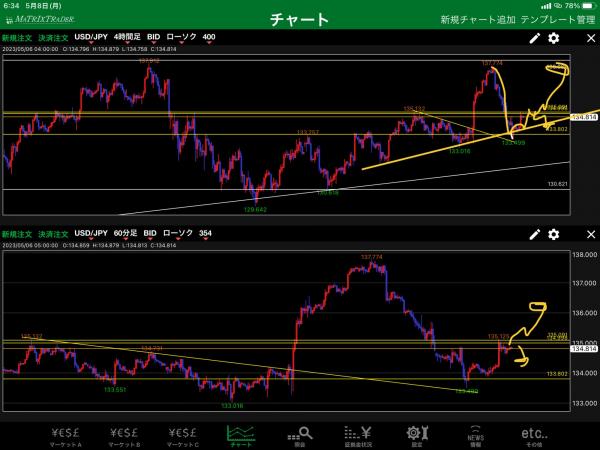The height and width of the screenshot is (450, 600).
Task: Open the マーケットC tab icon
Action: pyautogui.click(x=183, y=437)
